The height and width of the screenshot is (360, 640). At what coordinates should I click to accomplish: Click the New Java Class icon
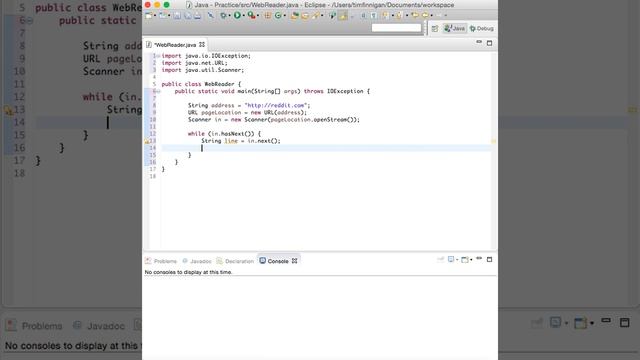(278, 16)
